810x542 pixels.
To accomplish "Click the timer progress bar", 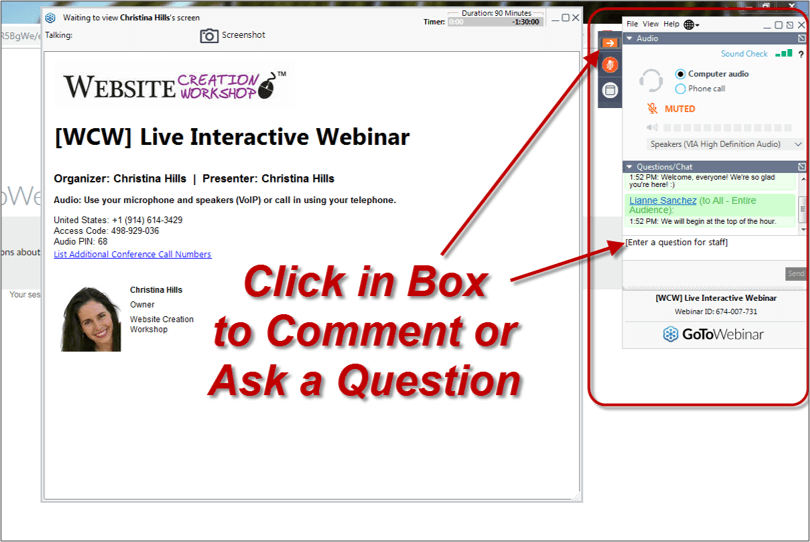I will pyautogui.click(x=495, y=22).
